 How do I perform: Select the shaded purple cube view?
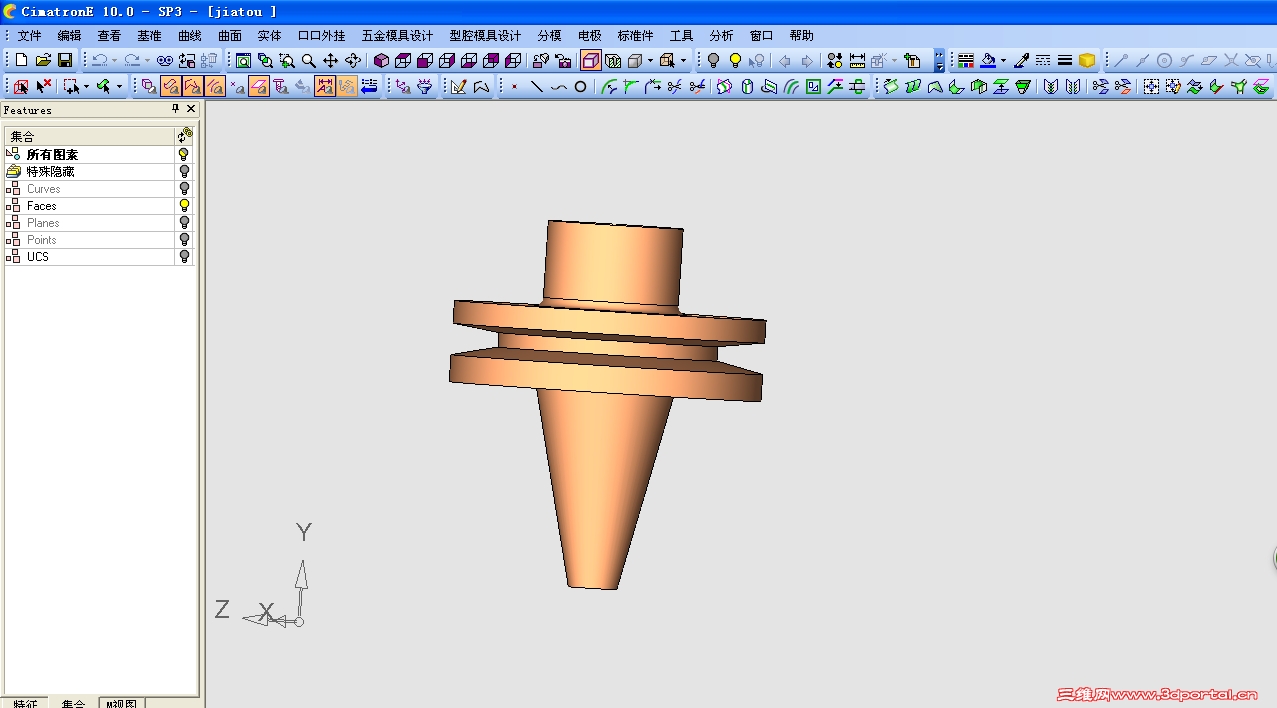pyautogui.click(x=381, y=60)
